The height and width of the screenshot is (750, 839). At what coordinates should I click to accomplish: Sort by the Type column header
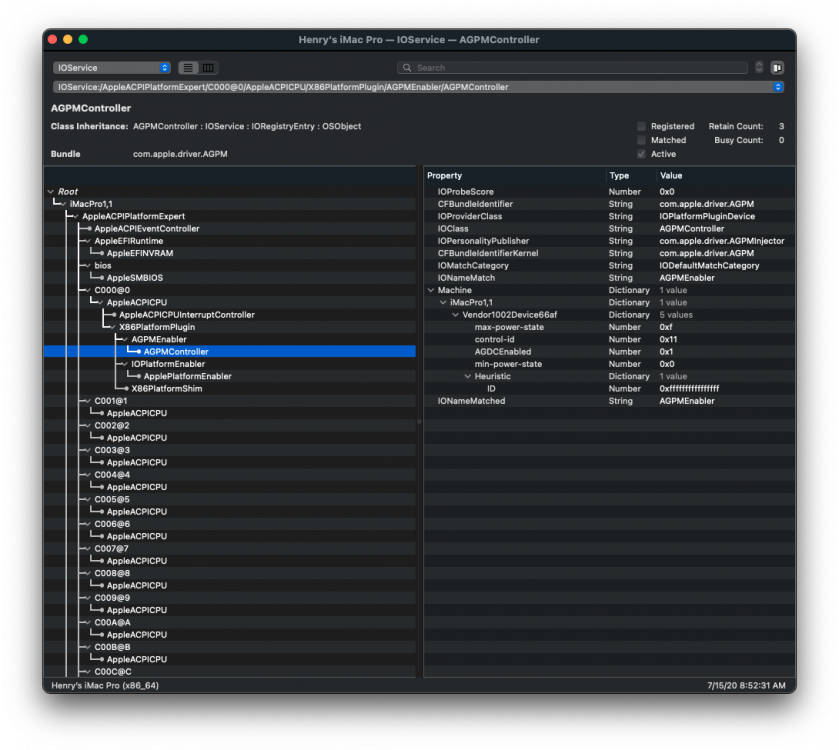coord(631,175)
